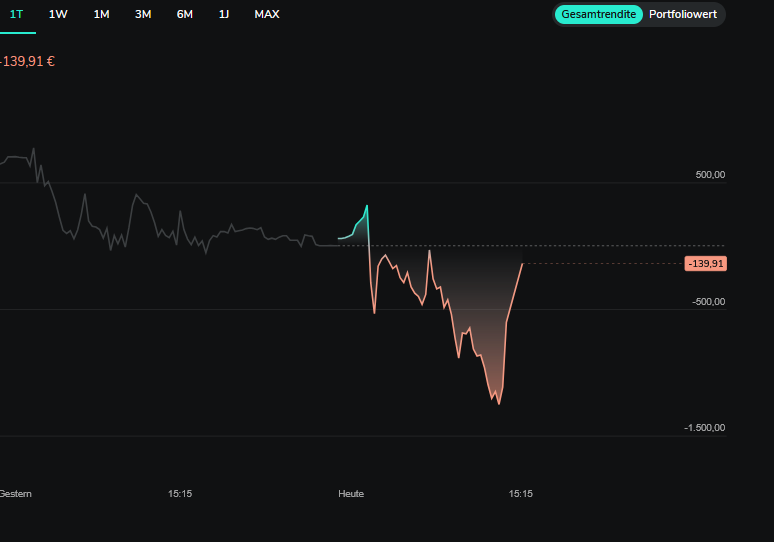This screenshot has height=542, width=774.
Task: Select the 3M time range
Action: click(143, 14)
